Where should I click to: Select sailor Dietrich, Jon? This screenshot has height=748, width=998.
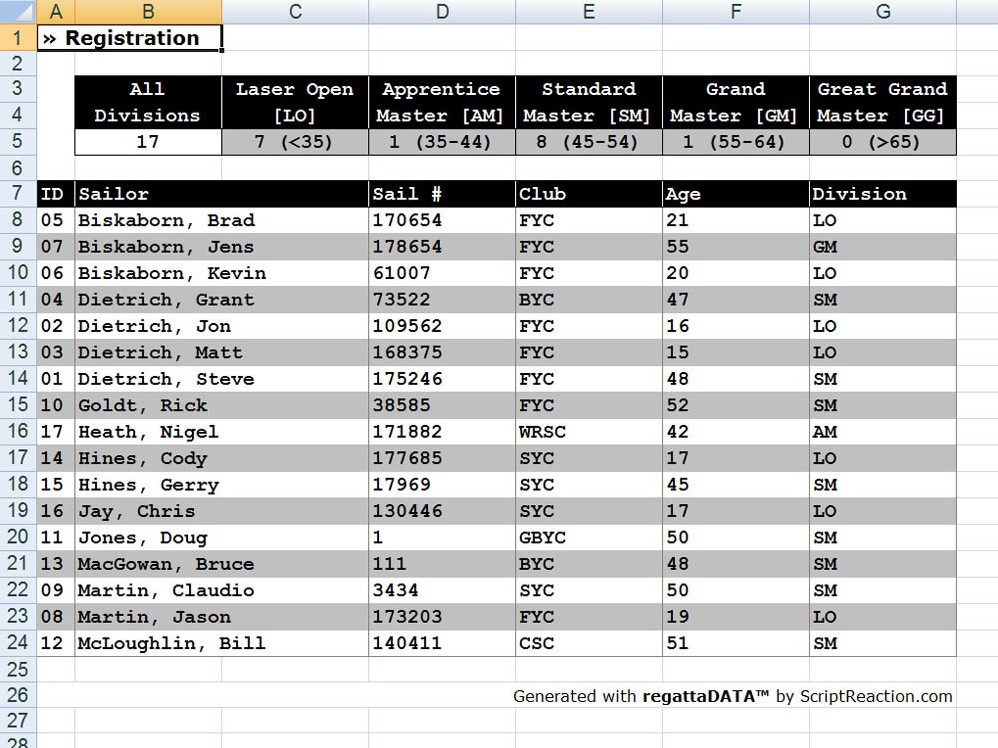pos(221,326)
